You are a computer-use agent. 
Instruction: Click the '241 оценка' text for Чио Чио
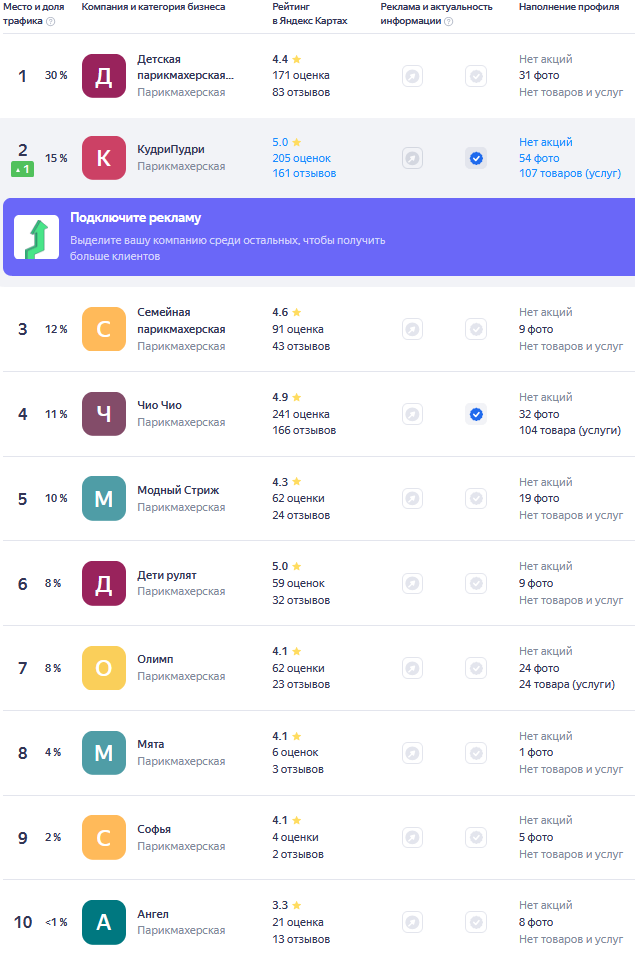tap(301, 414)
